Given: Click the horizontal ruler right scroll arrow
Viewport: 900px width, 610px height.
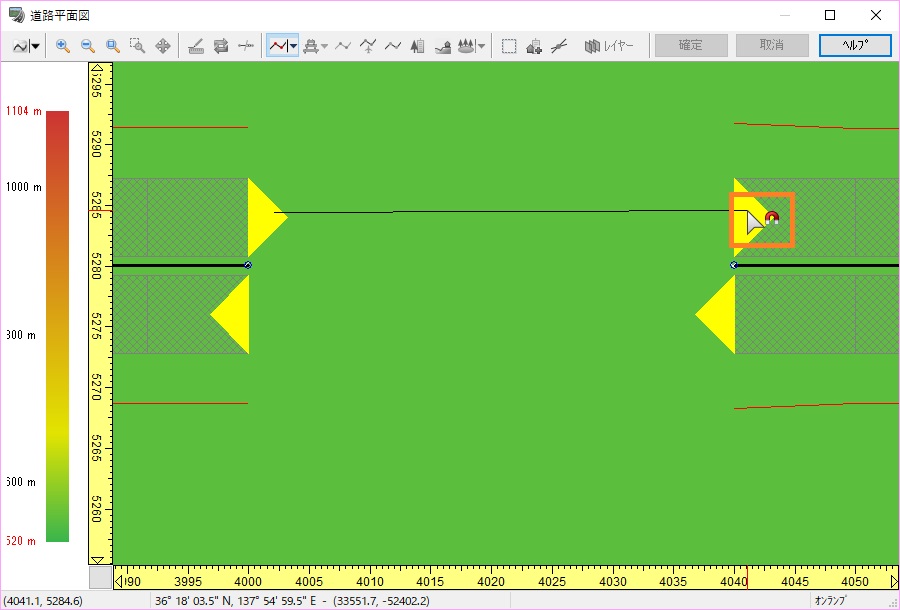Looking at the screenshot, I should (894, 581).
